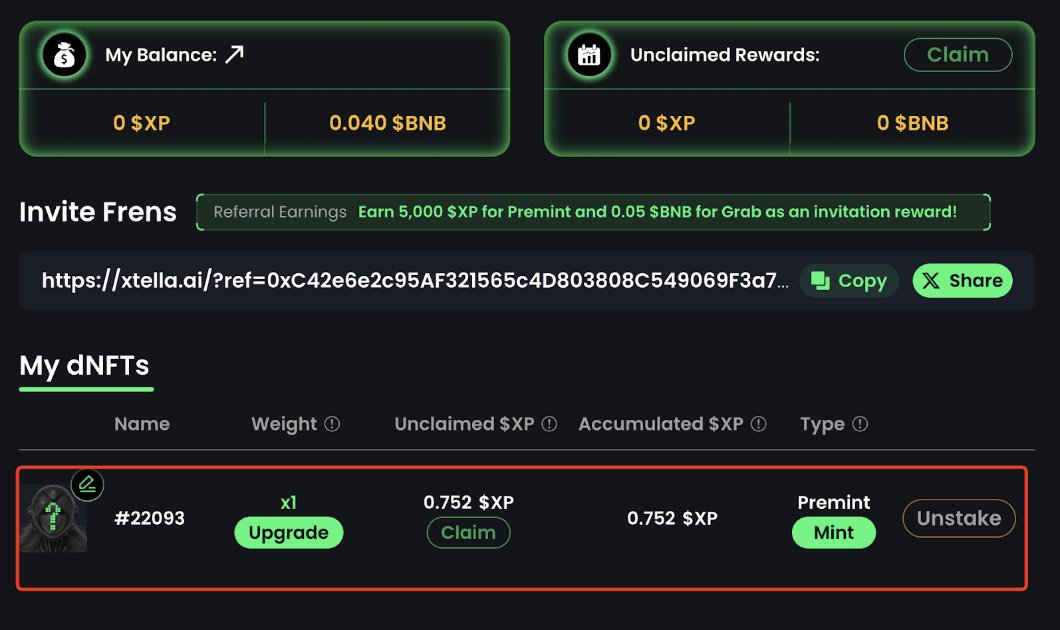Click the edit pencil icon on dNFT avatar
The height and width of the screenshot is (630, 1060).
point(88,486)
